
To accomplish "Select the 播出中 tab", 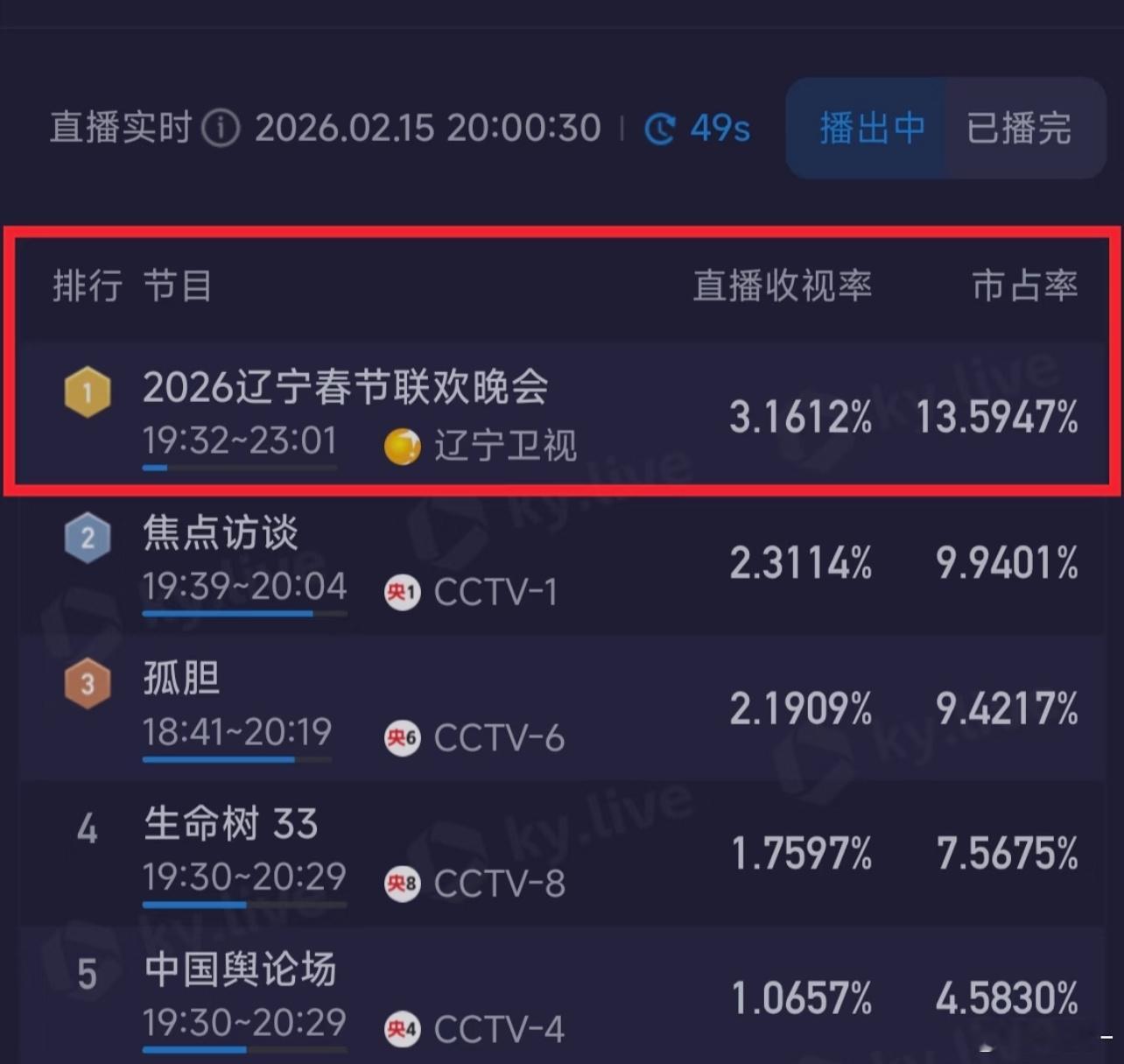I will pos(872,128).
